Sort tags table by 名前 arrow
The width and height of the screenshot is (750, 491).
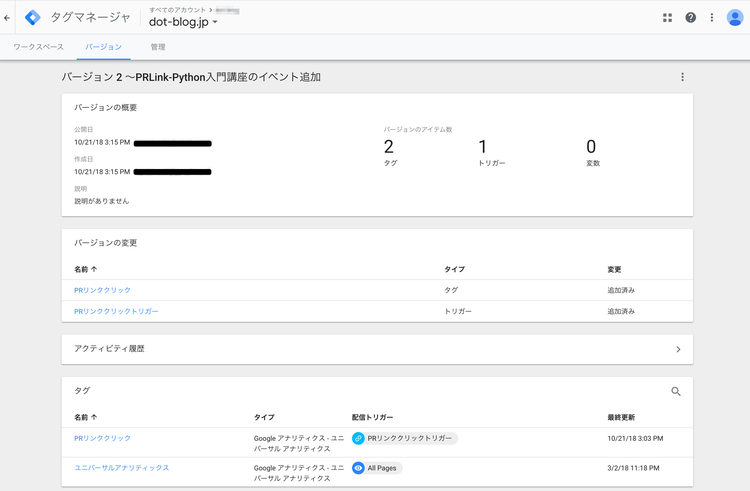(x=94, y=417)
